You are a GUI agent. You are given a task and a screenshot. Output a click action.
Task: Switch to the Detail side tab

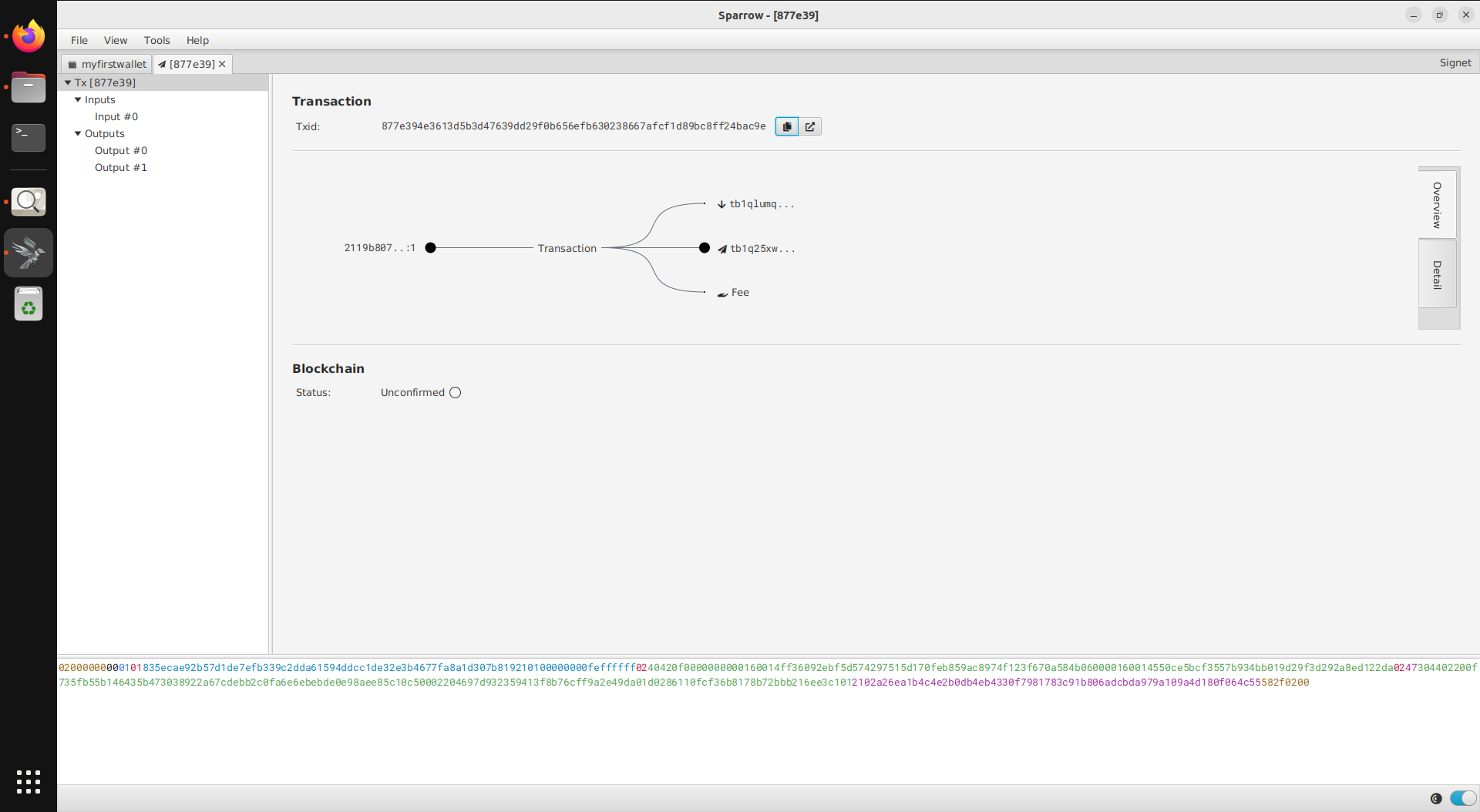tap(1438, 274)
